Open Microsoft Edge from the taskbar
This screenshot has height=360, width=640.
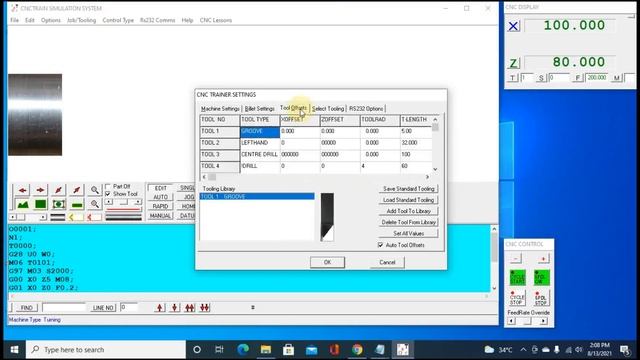tap(243, 349)
